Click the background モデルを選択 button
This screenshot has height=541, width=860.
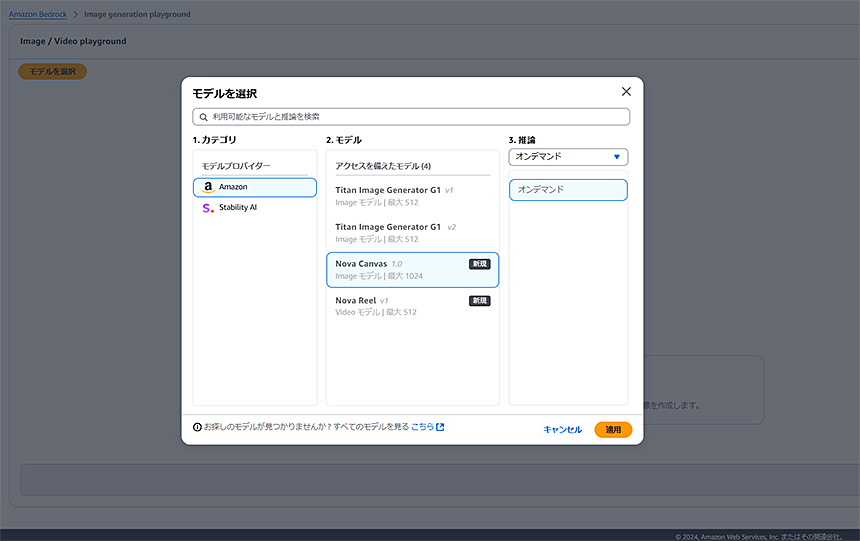click(x=53, y=71)
